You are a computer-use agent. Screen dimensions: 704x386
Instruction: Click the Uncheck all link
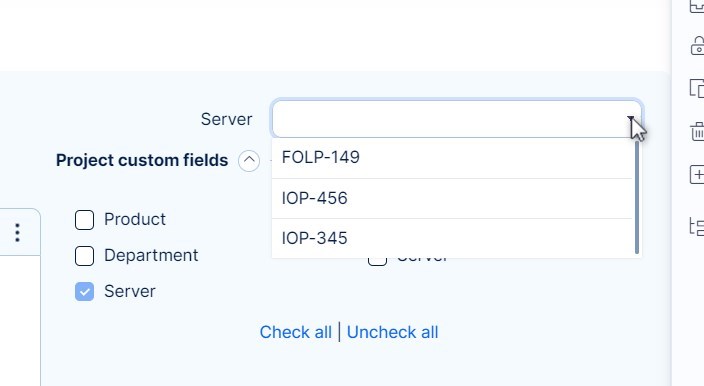click(392, 333)
